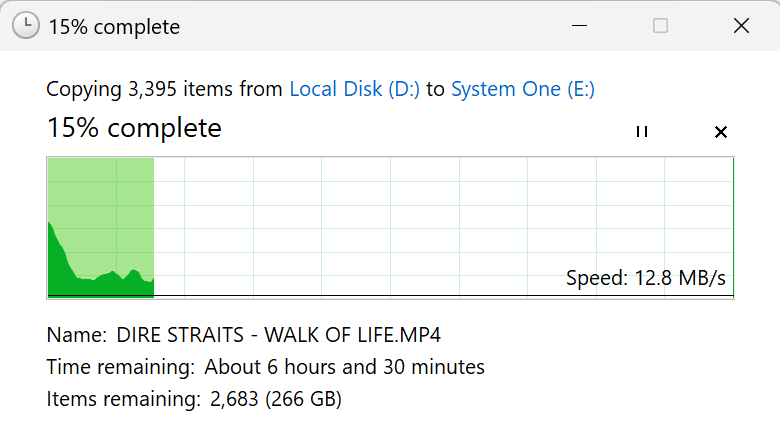780x433 pixels.
Task: Click the 2,683 (266 GB) items remaining value
Action: [x=274, y=400]
